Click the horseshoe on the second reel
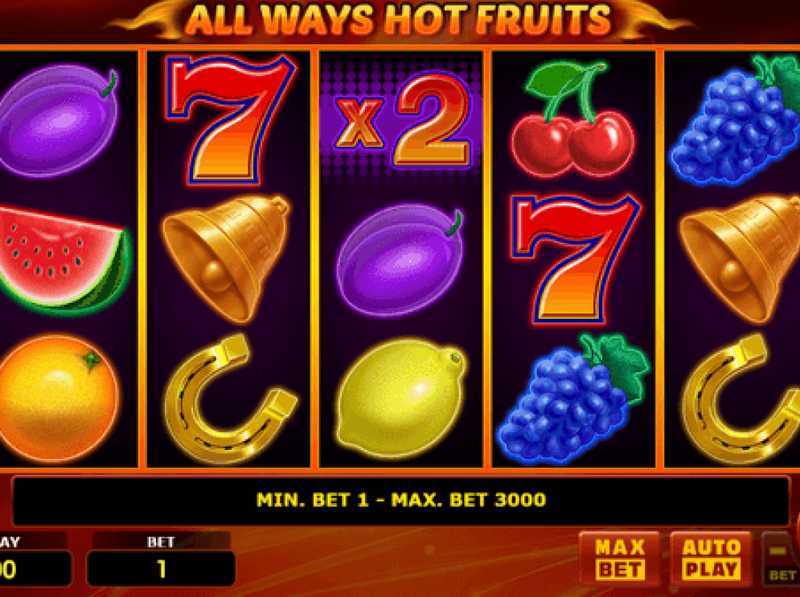Screen dimensions: 800x597 tap(230, 399)
